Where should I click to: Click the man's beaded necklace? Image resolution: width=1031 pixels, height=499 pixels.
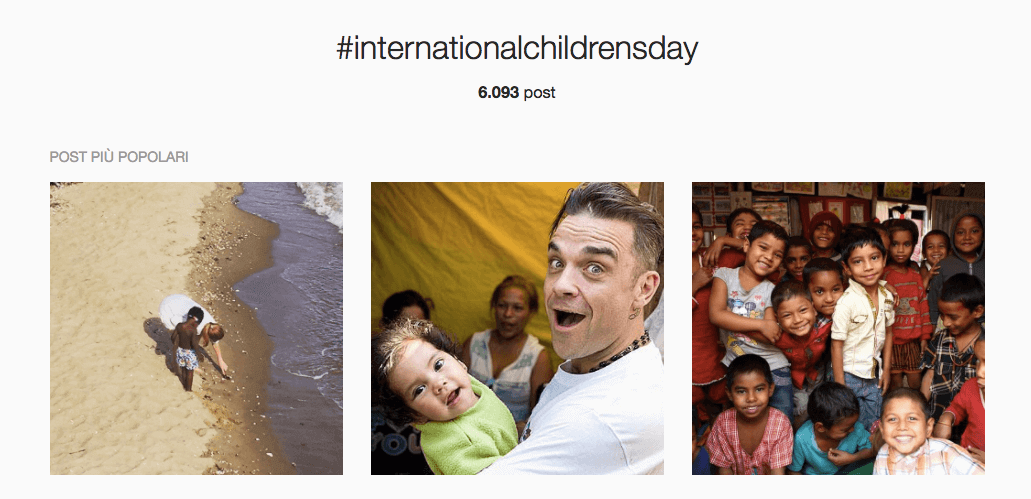620,352
